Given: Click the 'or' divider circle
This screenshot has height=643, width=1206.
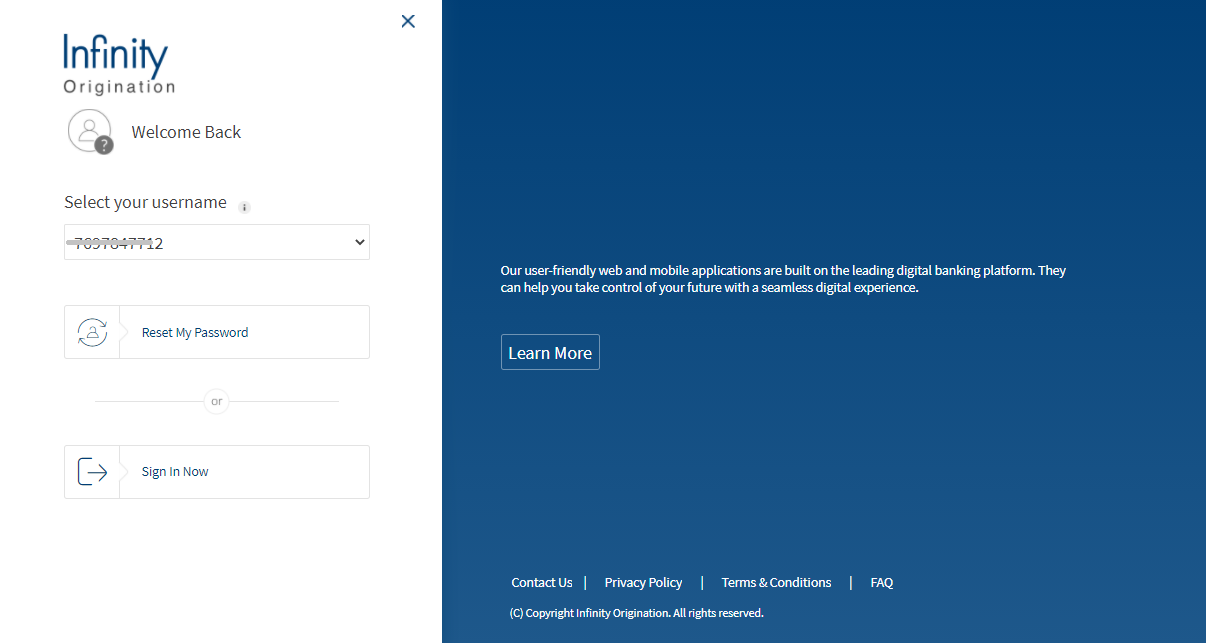Looking at the screenshot, I should (x=217, y=402).
